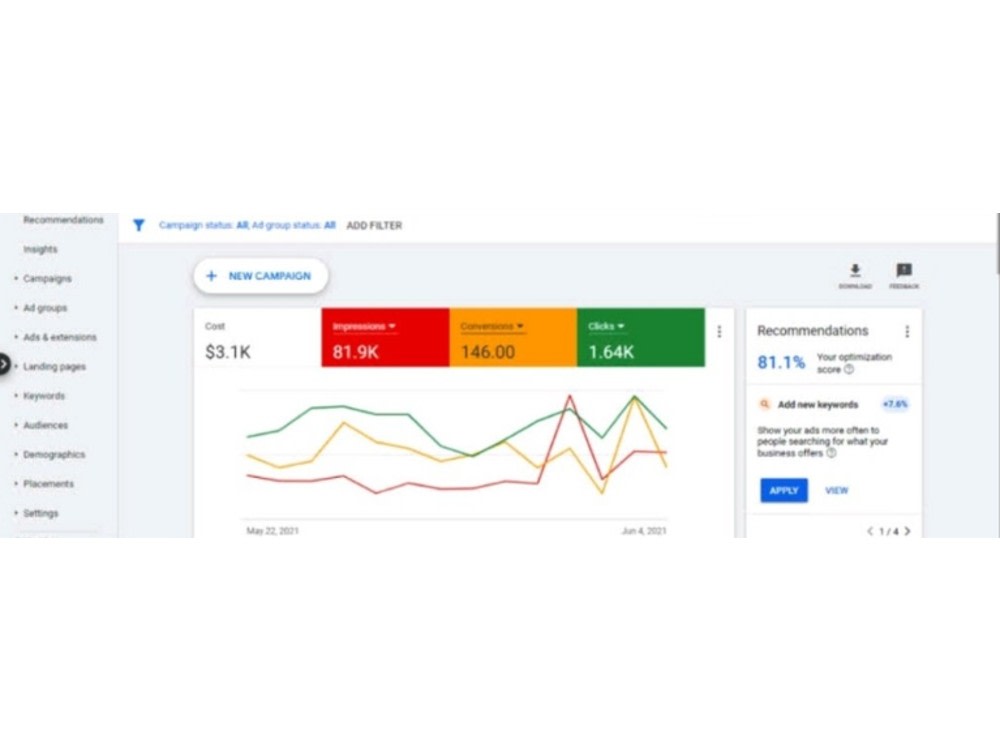The height and width of the screenshot is (750, 1000).
Task: Click the NEW CAMPAIGN button
Action: click(x=261, y=276)
